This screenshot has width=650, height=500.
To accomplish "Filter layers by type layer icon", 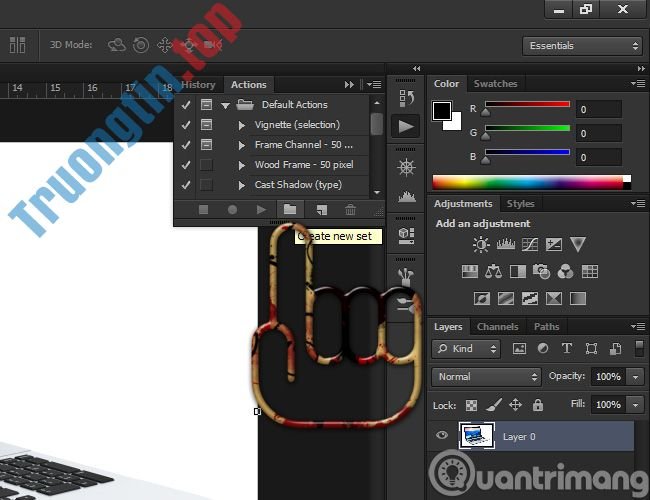I will tap(567, 349).
